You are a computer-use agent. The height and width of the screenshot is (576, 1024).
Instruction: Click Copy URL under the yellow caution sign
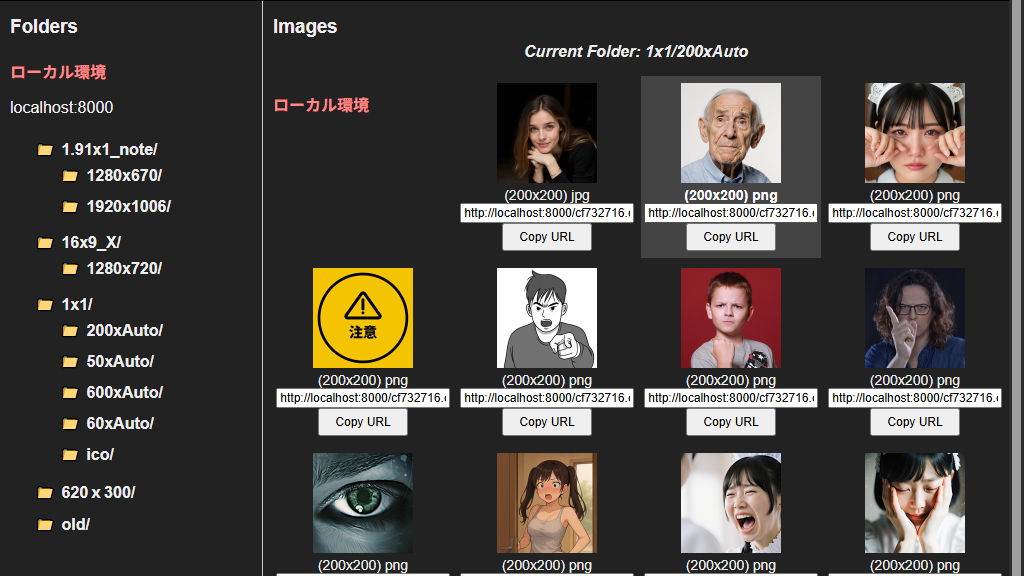pyautogui.click(x=363, y=422)
